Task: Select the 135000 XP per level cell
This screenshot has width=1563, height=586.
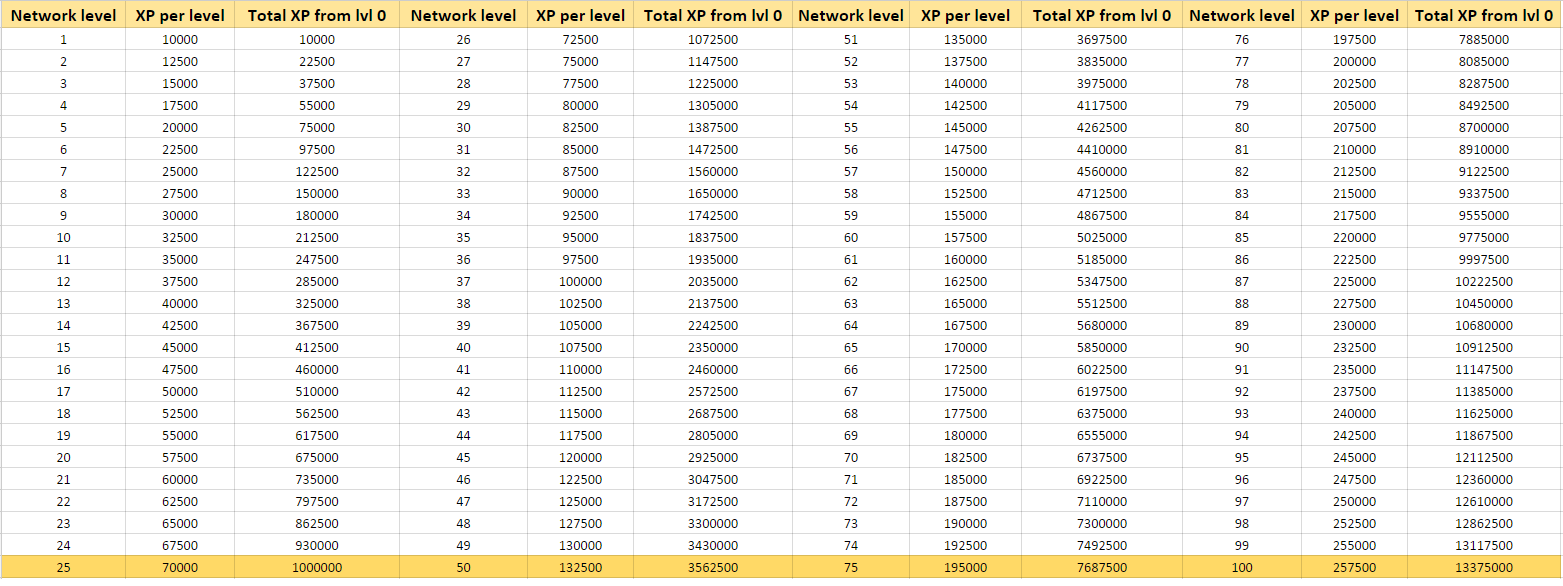Action: 964,40
